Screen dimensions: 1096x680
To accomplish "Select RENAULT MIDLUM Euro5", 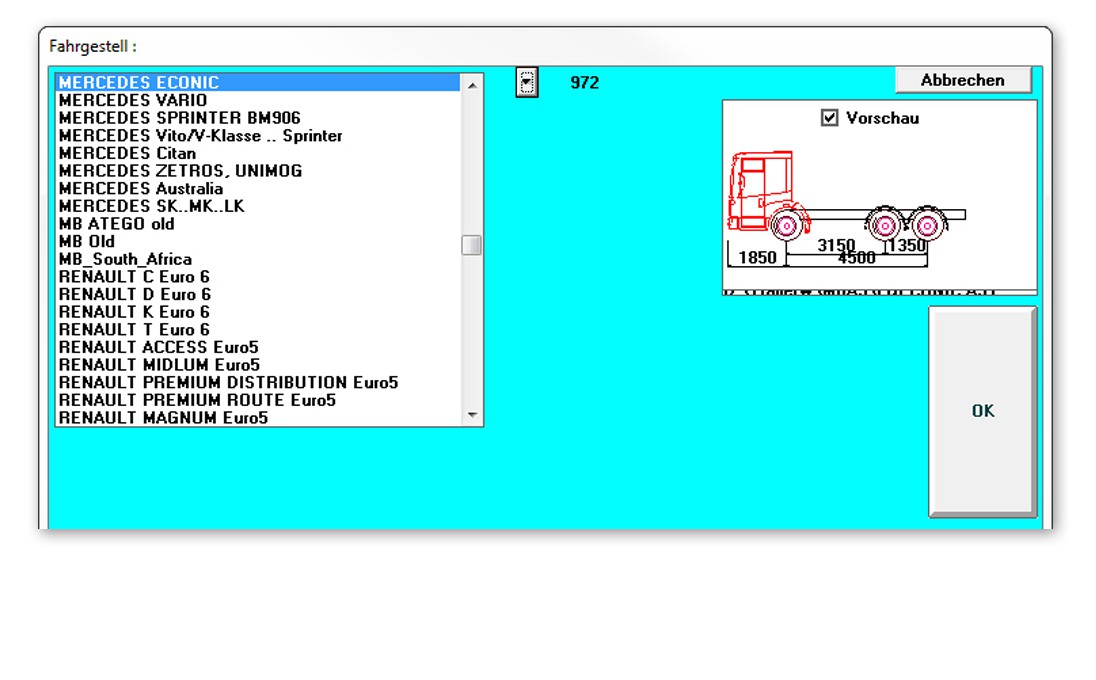I will pyautogui.click(x=258, y=365).
